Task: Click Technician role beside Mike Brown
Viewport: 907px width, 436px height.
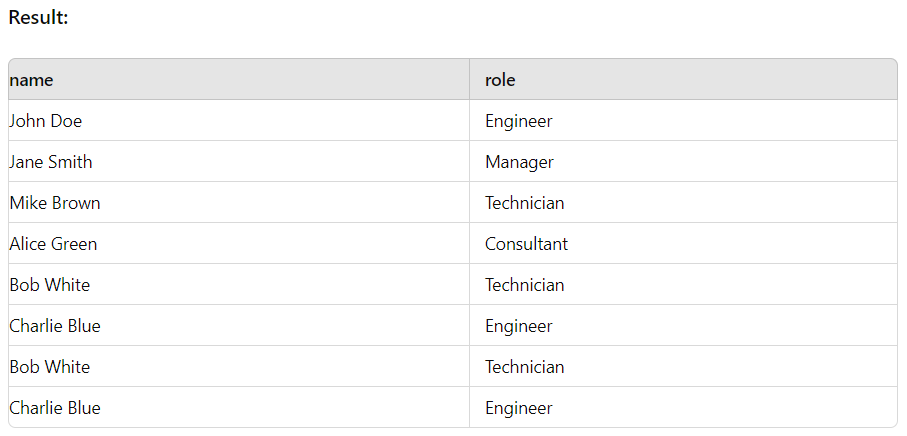Action: (x=683, y=202)
